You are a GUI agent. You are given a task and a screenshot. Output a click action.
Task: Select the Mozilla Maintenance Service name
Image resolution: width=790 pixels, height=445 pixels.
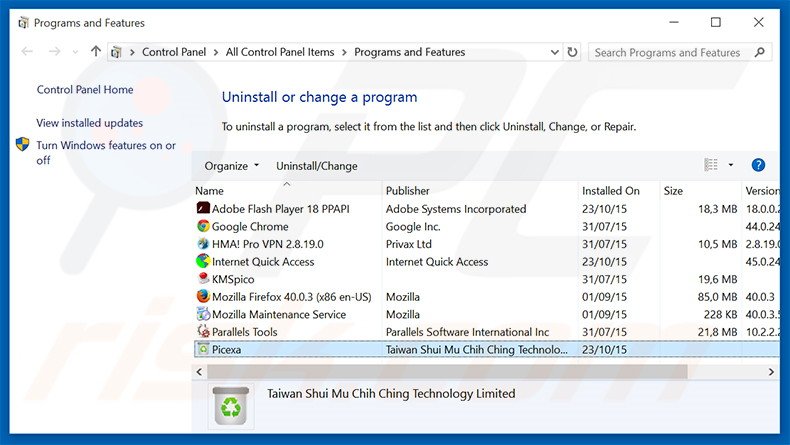point(279,314)
